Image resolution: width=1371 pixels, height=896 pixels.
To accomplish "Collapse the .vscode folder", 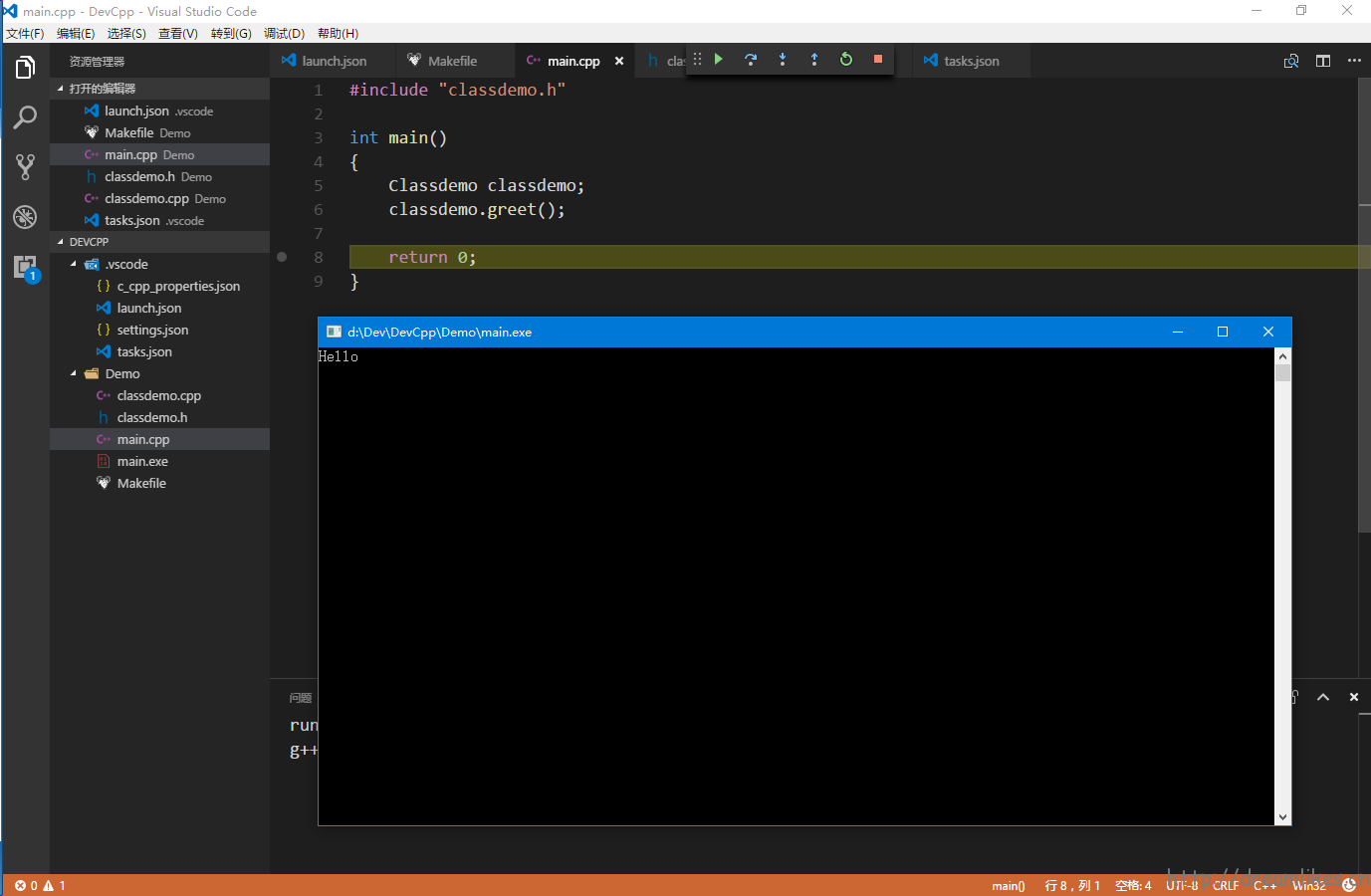I will pyautogui.click(x=159, y=264).
